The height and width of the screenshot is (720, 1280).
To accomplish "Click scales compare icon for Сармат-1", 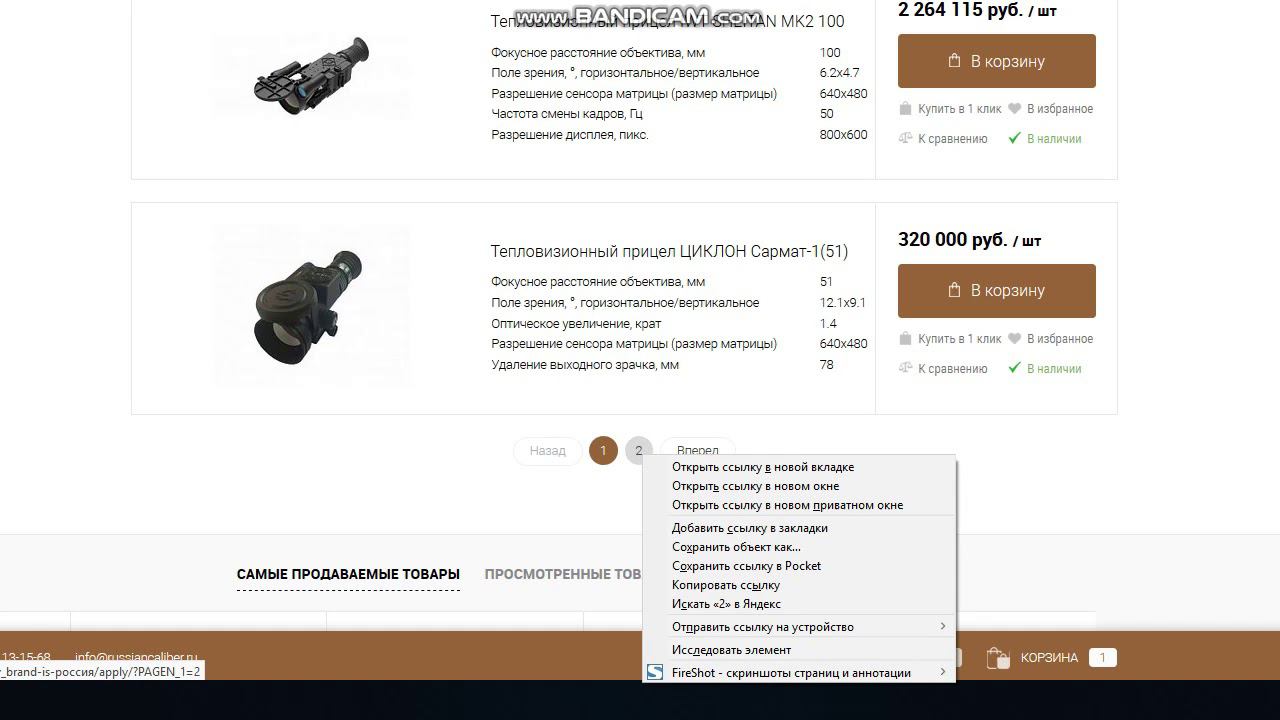I will [905, 368].
